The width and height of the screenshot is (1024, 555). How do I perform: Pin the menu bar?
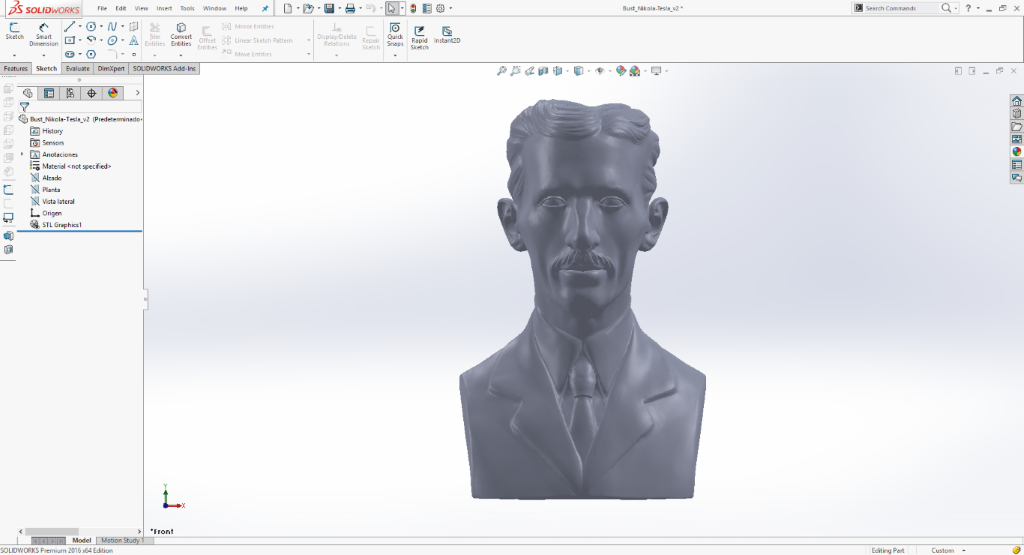[x=264, y=8]
